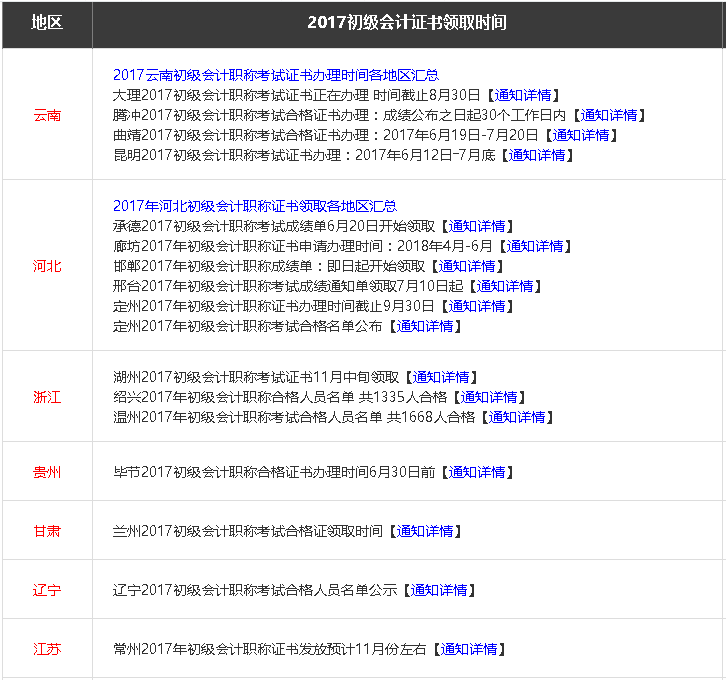Click 通知详情 for the 承德 entry

(476, 226)
